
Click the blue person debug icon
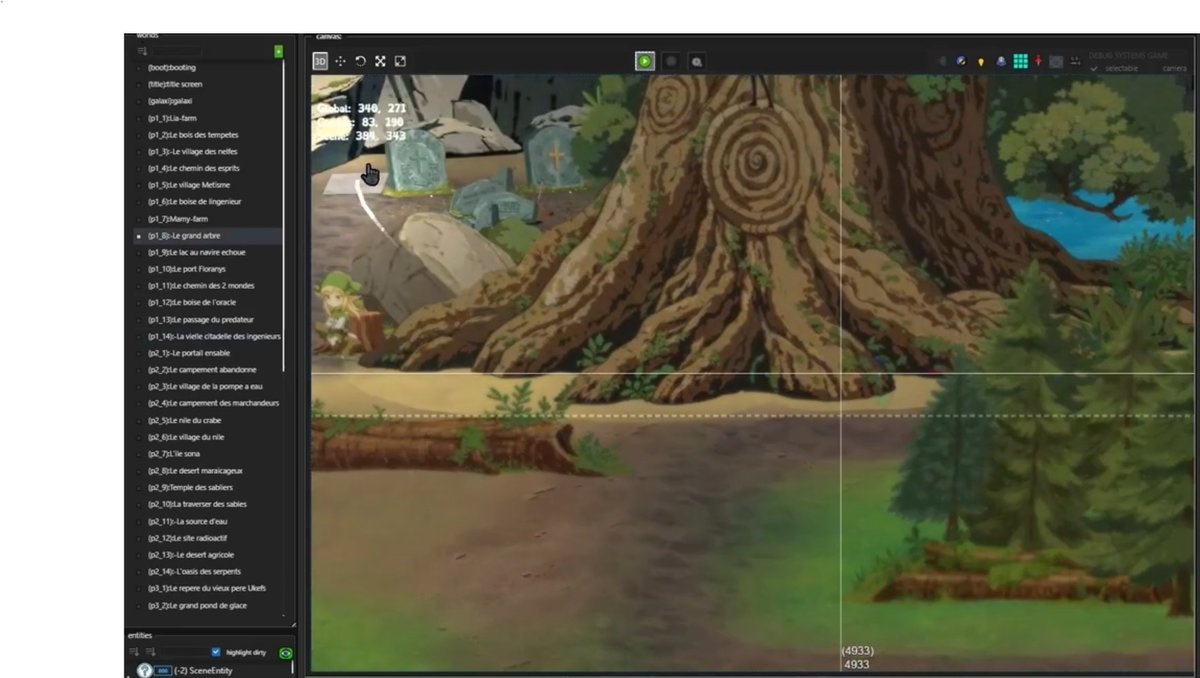[x=1001, y=61]
